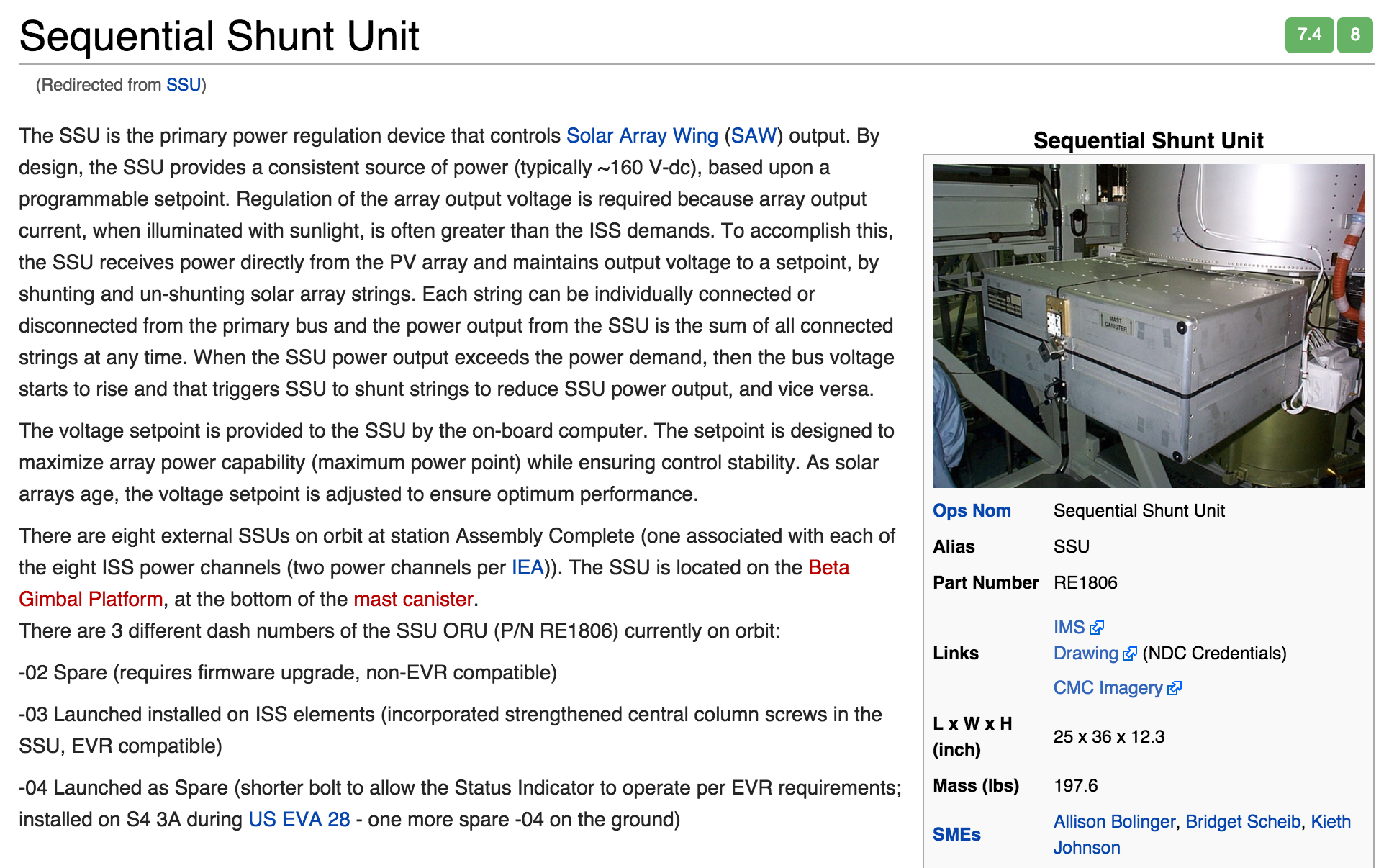Enlarge the Sequential Shunt Unit photo

click(1148, 326)
